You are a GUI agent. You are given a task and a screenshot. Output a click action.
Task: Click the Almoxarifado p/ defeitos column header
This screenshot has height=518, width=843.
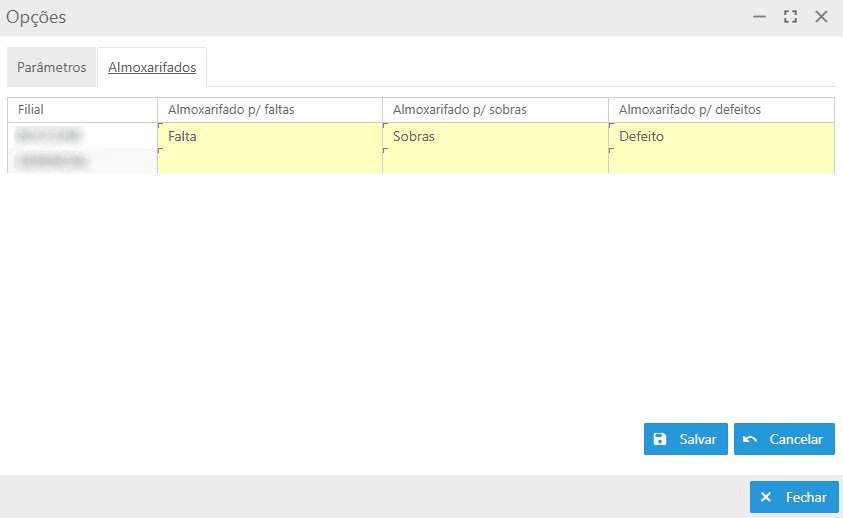[x=721, y=109]
